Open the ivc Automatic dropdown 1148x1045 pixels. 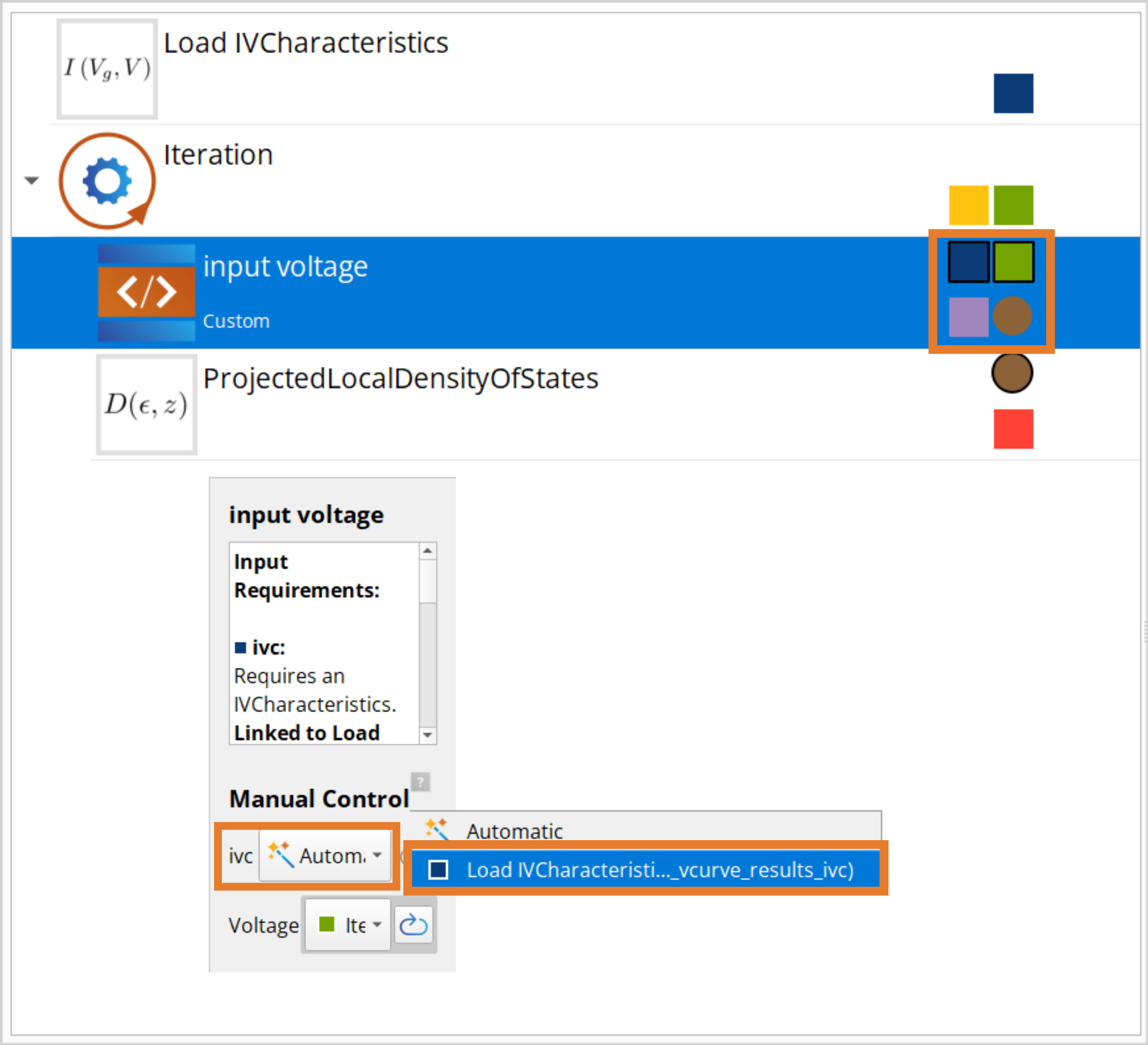pyautogui.click(x=325, y=856)
